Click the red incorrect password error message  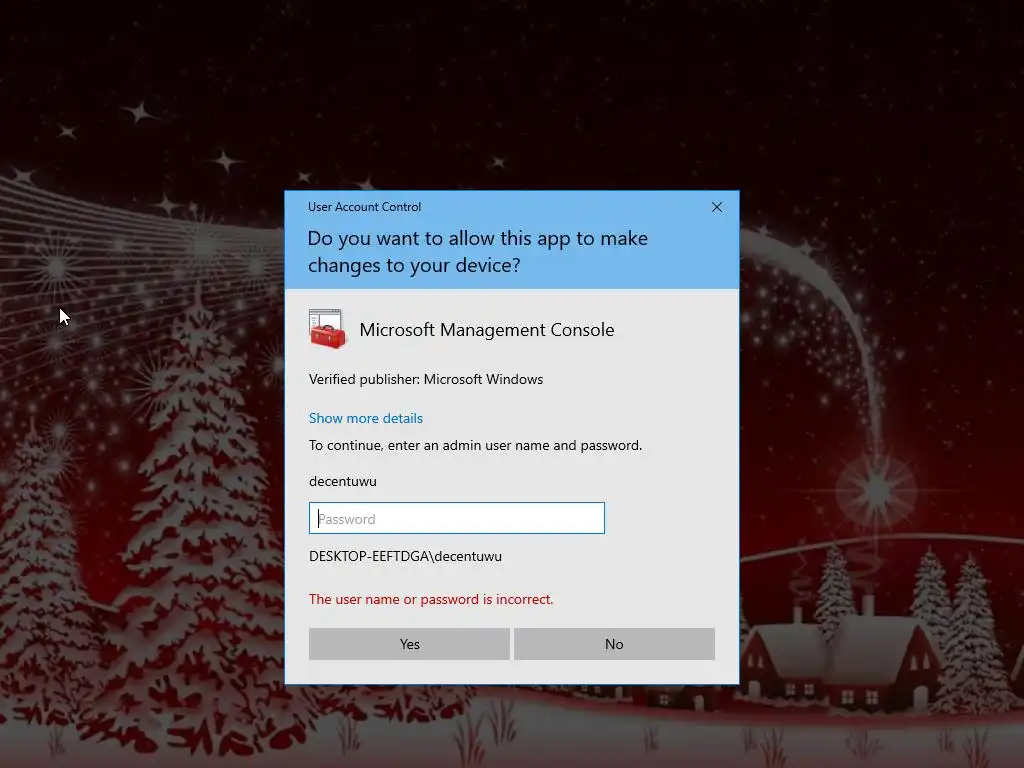[x=431, y=600]
